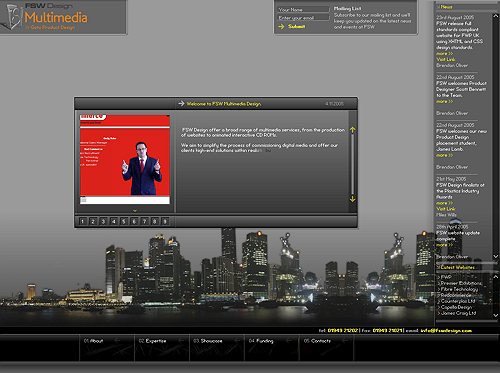Click the yellow arrow beside Submit
500x373 pixels.
point(281,26)
